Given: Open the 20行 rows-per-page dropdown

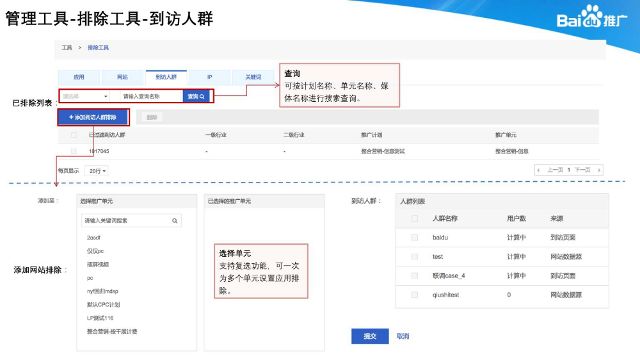Looking at the screenshot, I should (x=97, y=171).
